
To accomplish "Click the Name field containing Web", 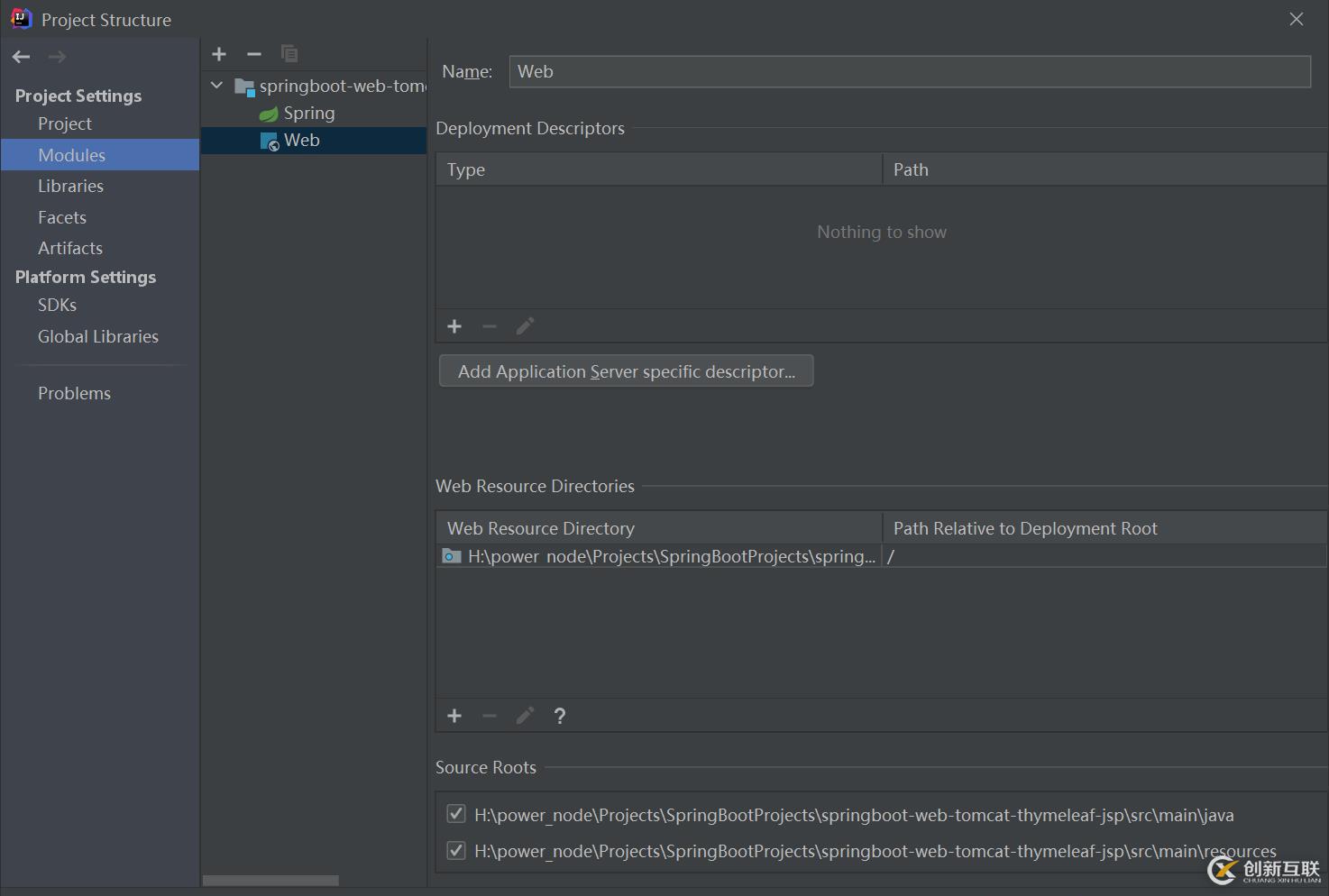I will pos(909,72).
